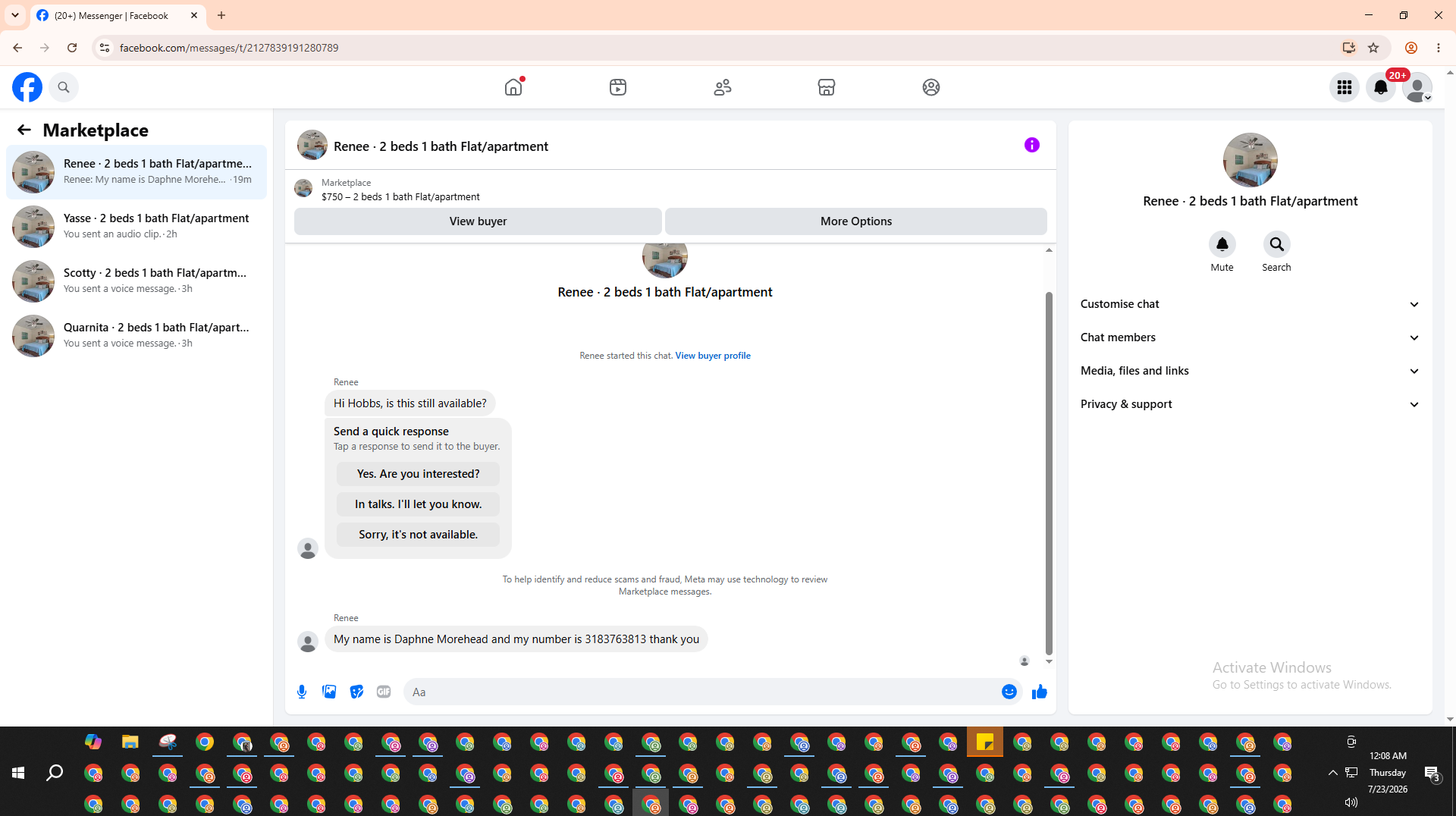Send quick reply 'In talks. I'll let you know.'

click(419, 504)
